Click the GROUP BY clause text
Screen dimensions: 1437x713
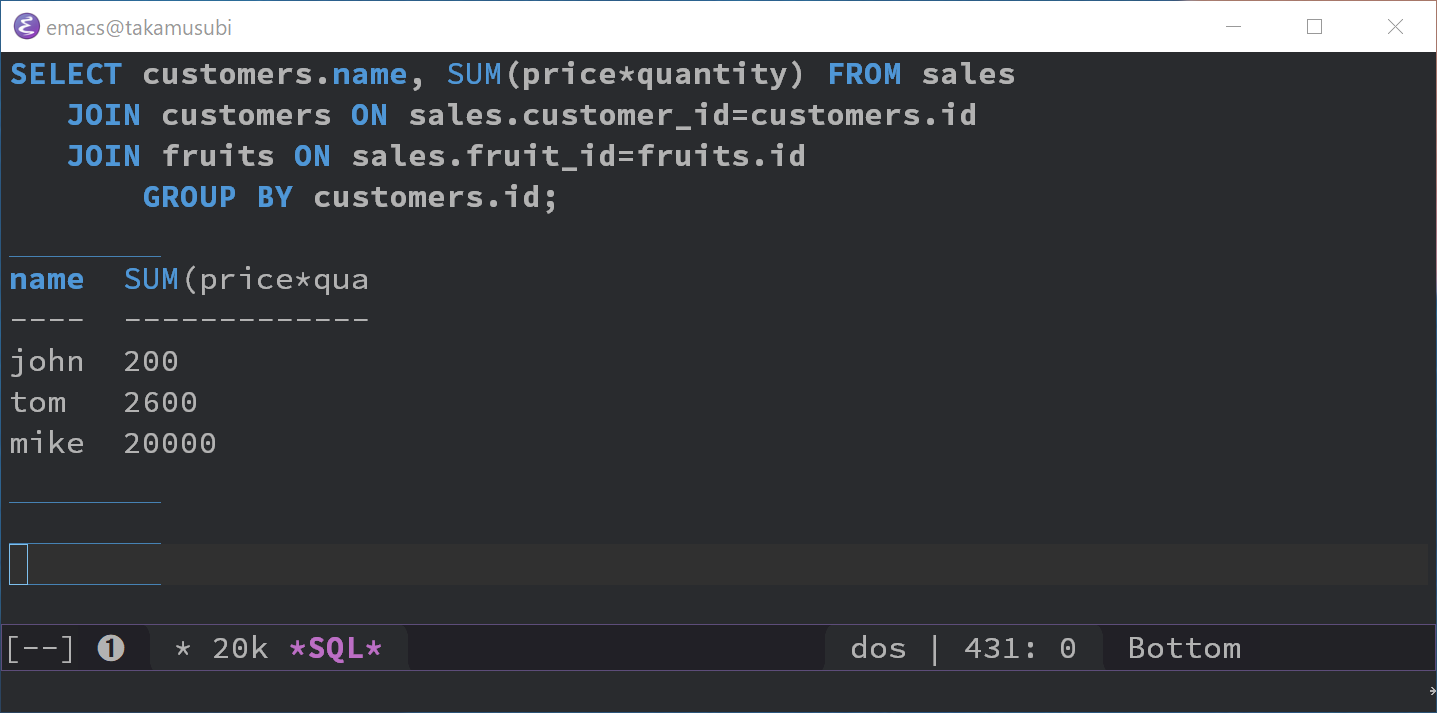tap(217, 197)
